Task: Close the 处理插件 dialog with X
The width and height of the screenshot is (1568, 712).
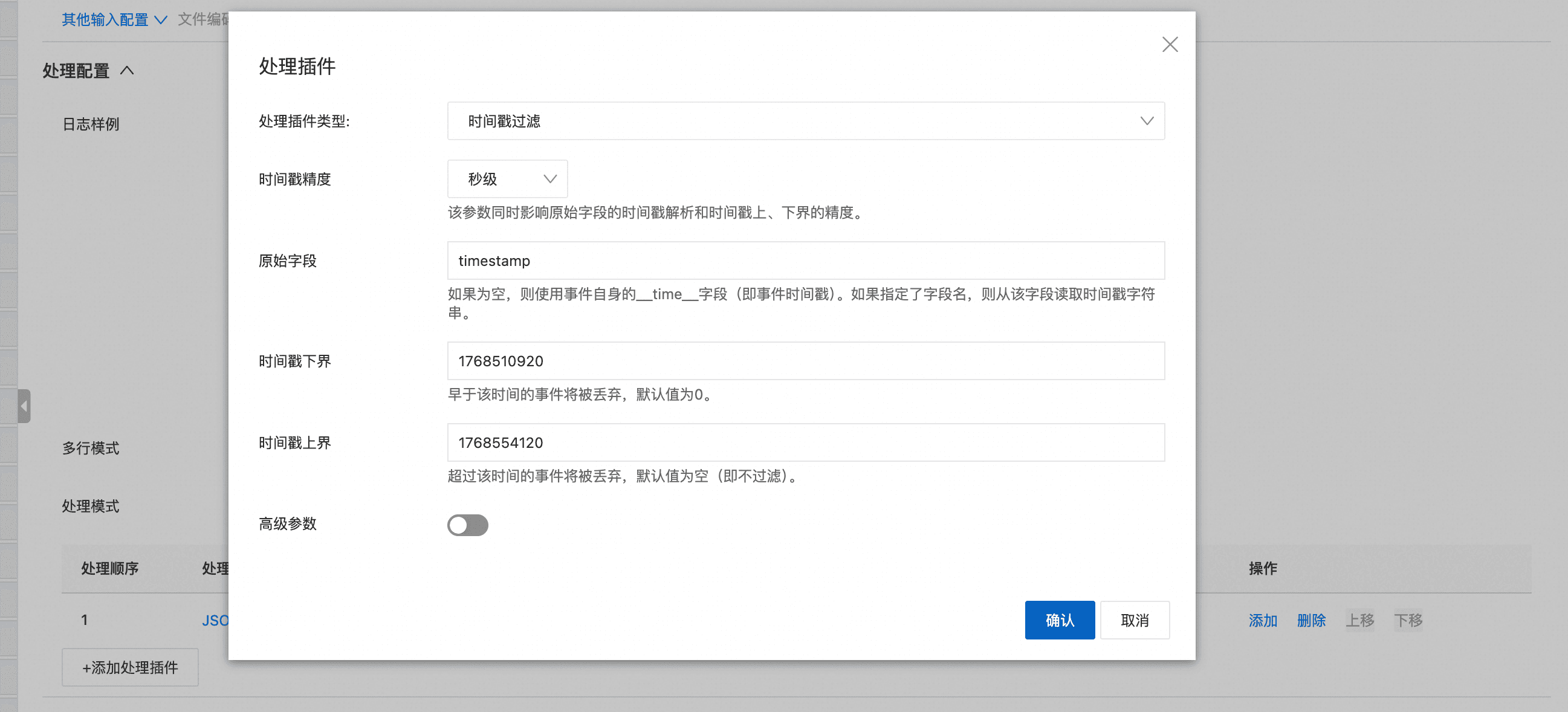Action: point(1169,44)
